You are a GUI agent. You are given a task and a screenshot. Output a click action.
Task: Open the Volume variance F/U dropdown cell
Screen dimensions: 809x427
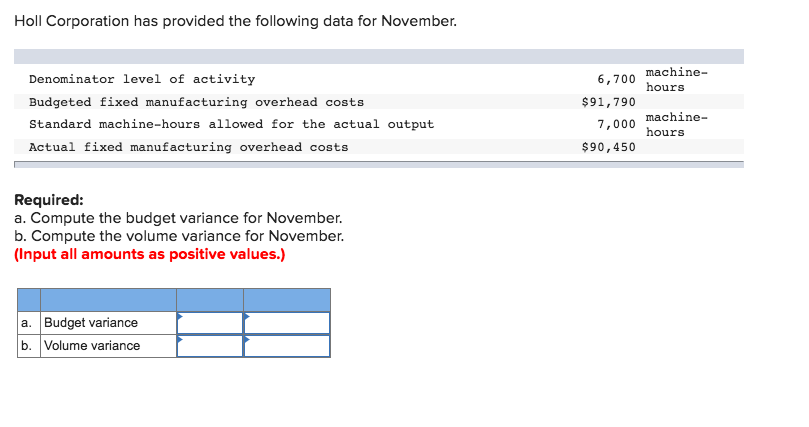[287, 346]
